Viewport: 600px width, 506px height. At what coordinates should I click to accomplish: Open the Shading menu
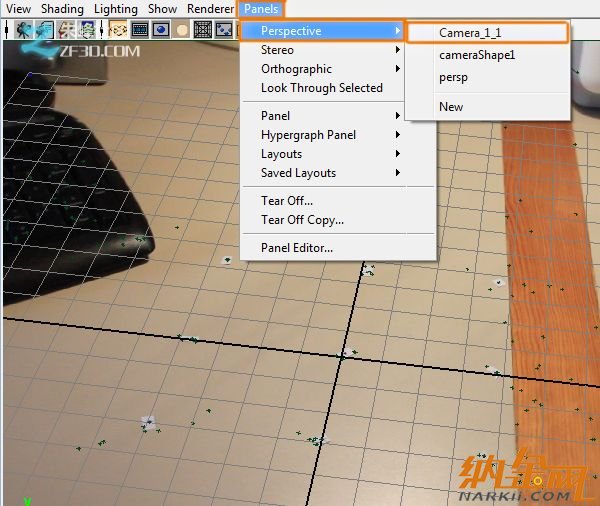click(x=62, y=9)
